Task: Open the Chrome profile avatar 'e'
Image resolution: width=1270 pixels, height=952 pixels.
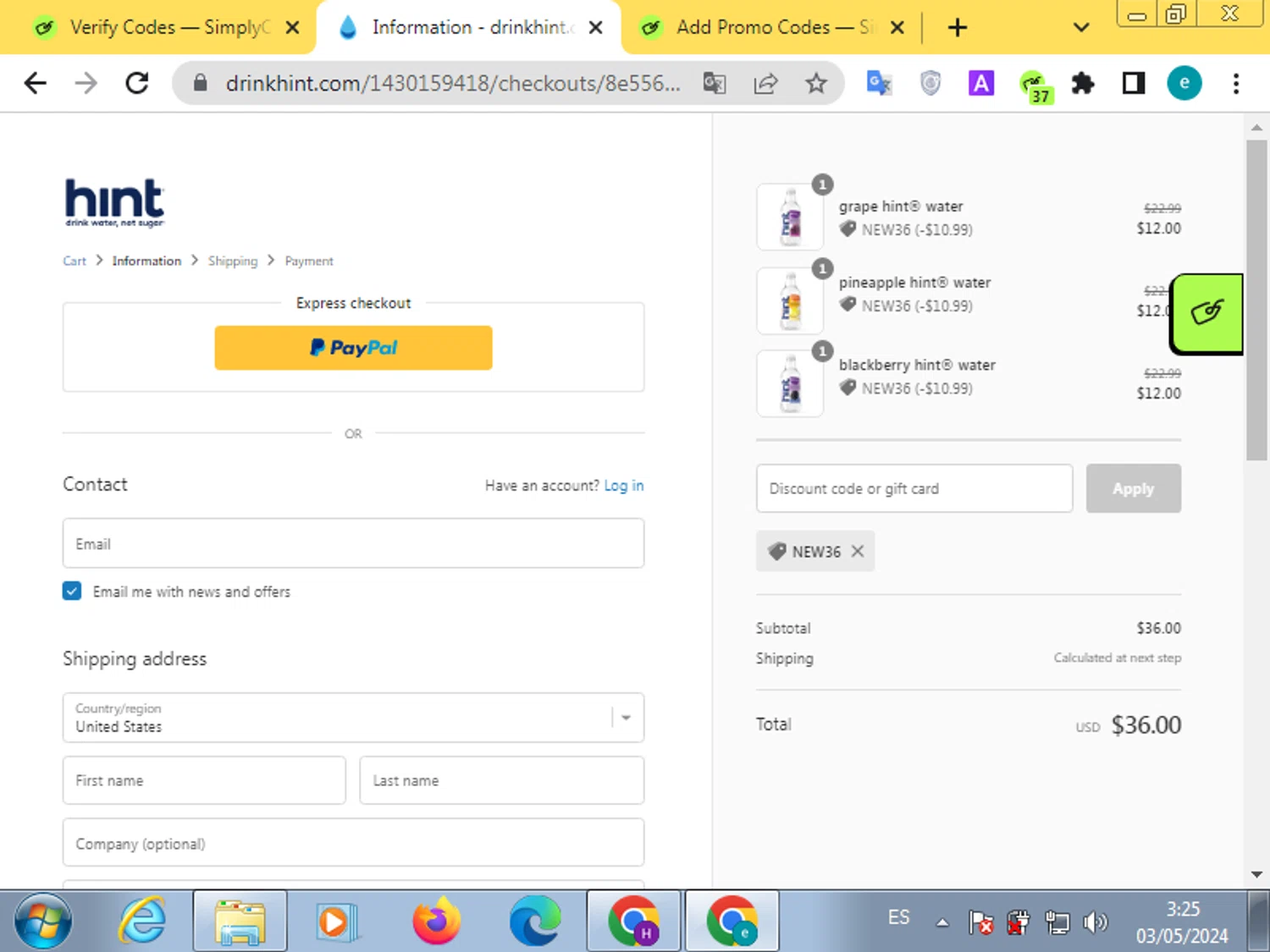Action: click(1184, 83)
